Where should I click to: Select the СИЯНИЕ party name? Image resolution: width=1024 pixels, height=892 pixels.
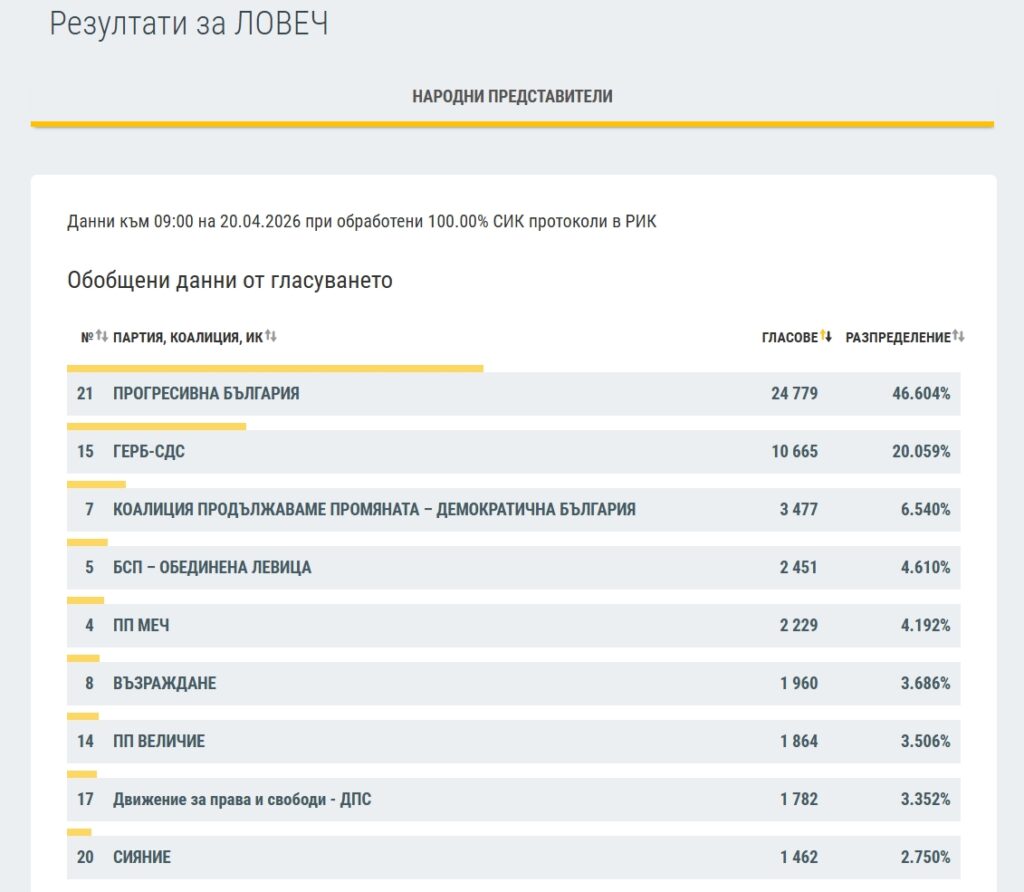coord(142,858)
